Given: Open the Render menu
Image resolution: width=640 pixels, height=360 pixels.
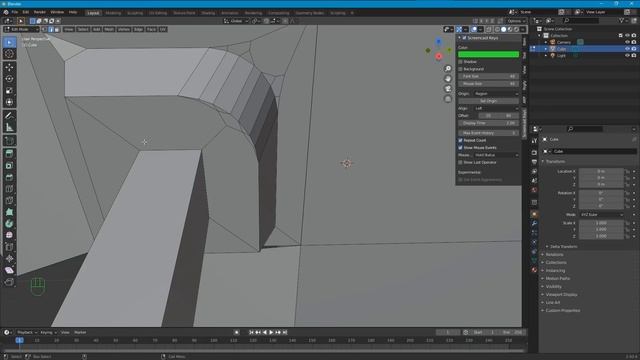Looking at the screenshot, I should [x=40, y=12].
